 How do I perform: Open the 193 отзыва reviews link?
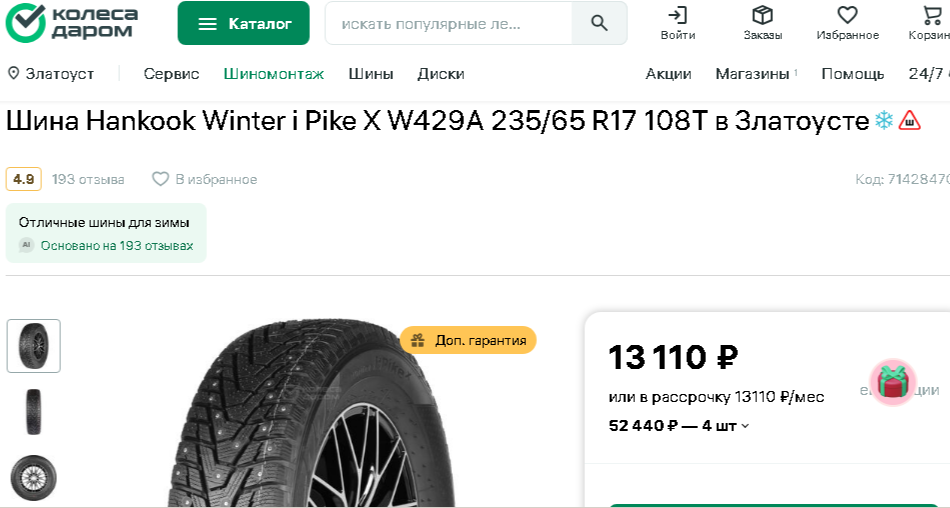pyautogui.click(x=88, y=179)
